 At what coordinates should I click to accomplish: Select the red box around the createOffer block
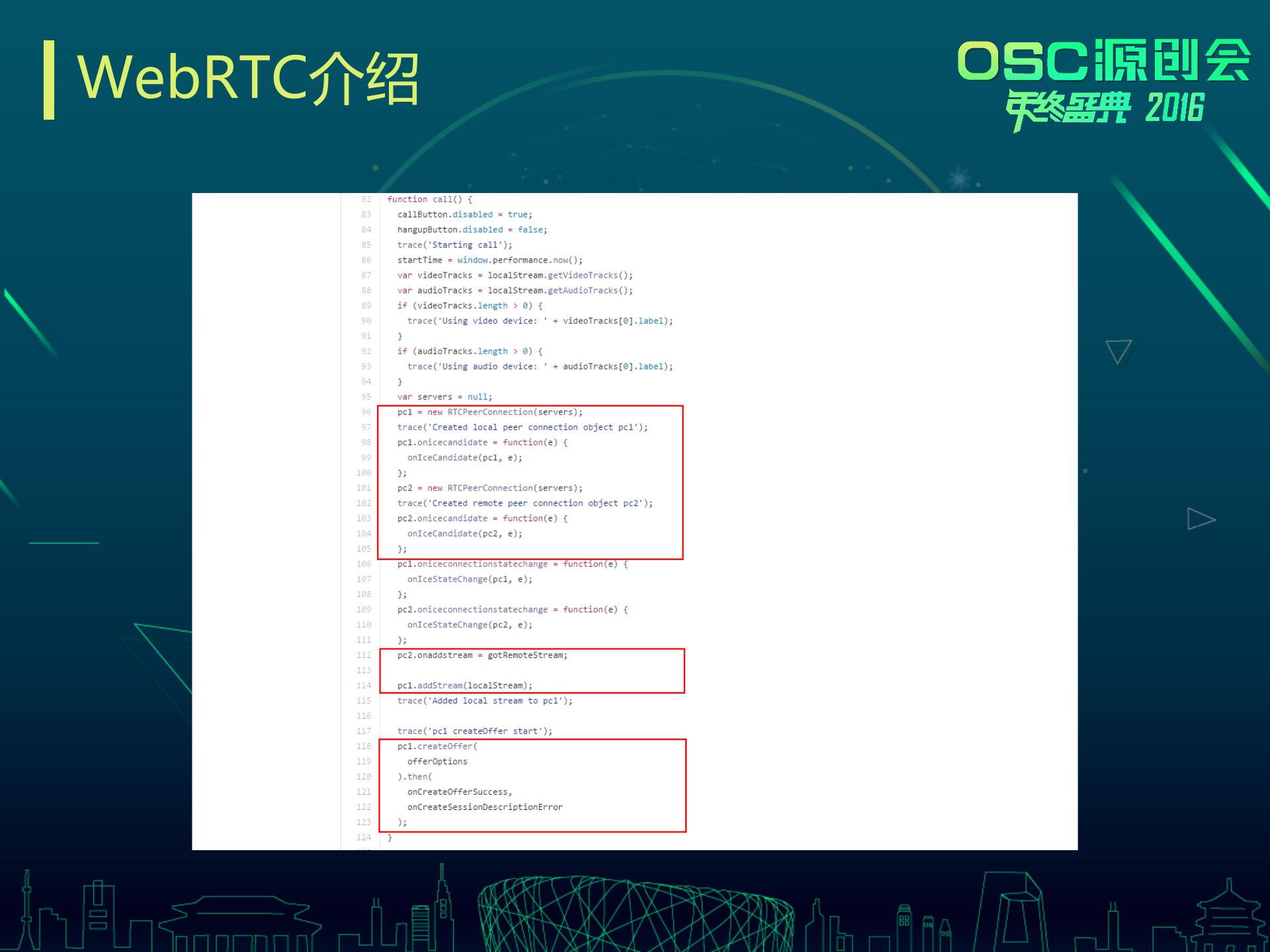(x=532, y=785)
